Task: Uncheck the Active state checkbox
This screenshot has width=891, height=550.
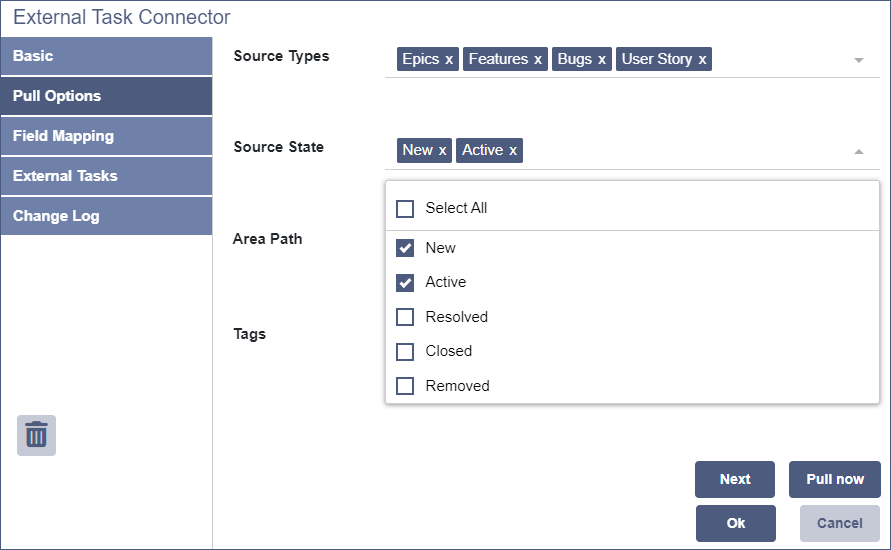Action: (405, 283)
